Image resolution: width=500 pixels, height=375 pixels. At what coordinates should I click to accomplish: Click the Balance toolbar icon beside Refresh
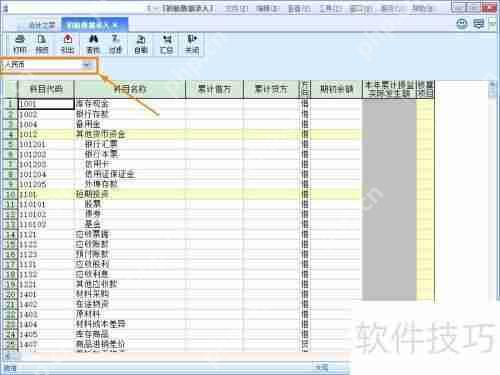166,44
